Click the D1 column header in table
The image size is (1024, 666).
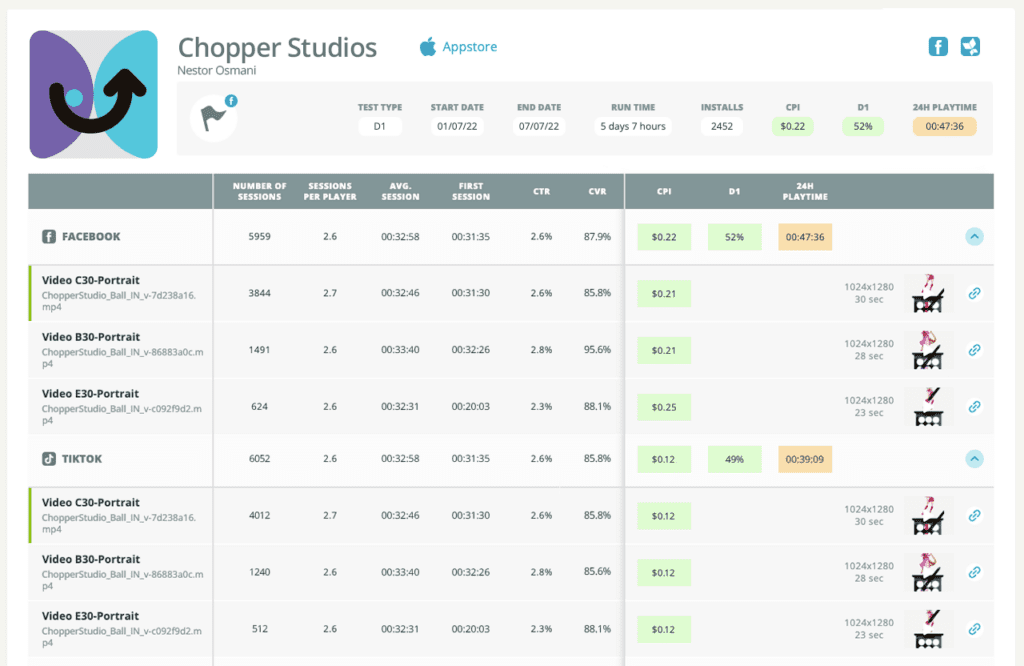click(x=735, y=191)
